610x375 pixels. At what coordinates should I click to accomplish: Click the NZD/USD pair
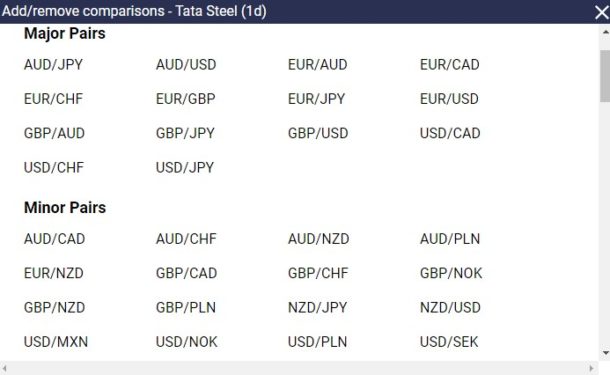450,308
